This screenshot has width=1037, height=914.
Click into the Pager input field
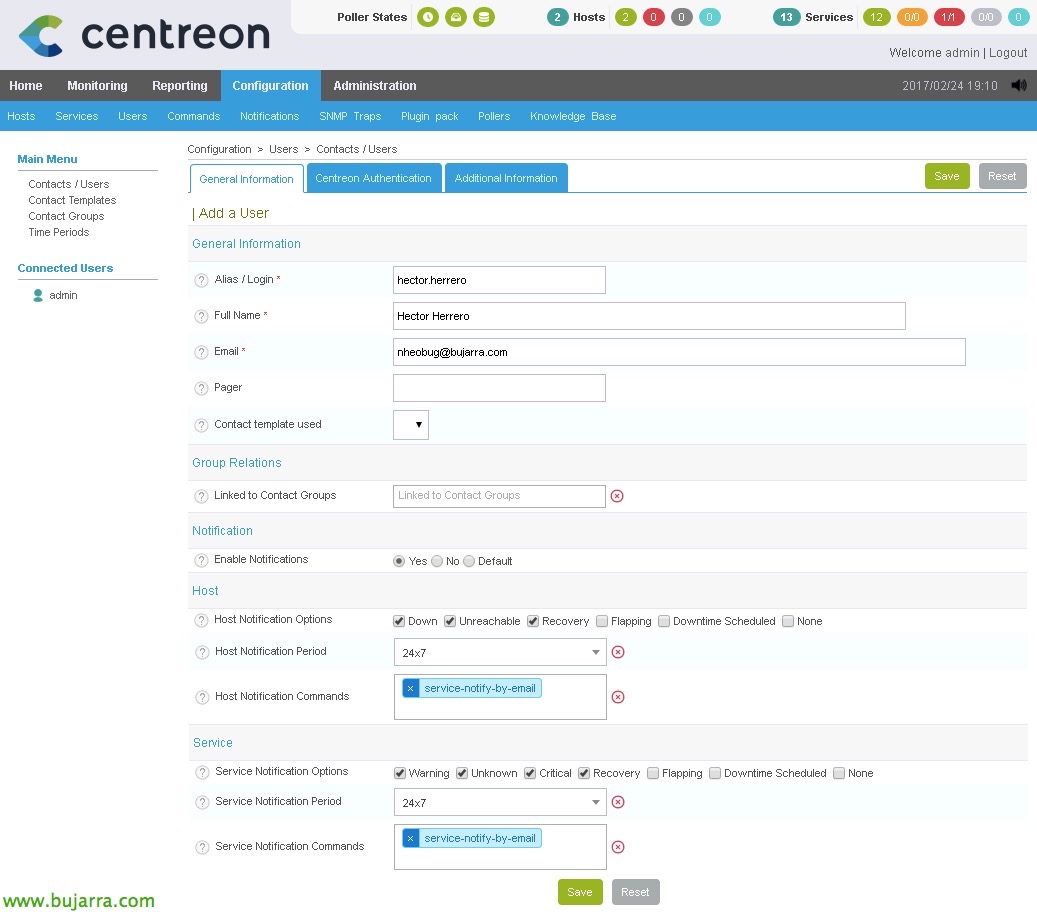point(499,388)
